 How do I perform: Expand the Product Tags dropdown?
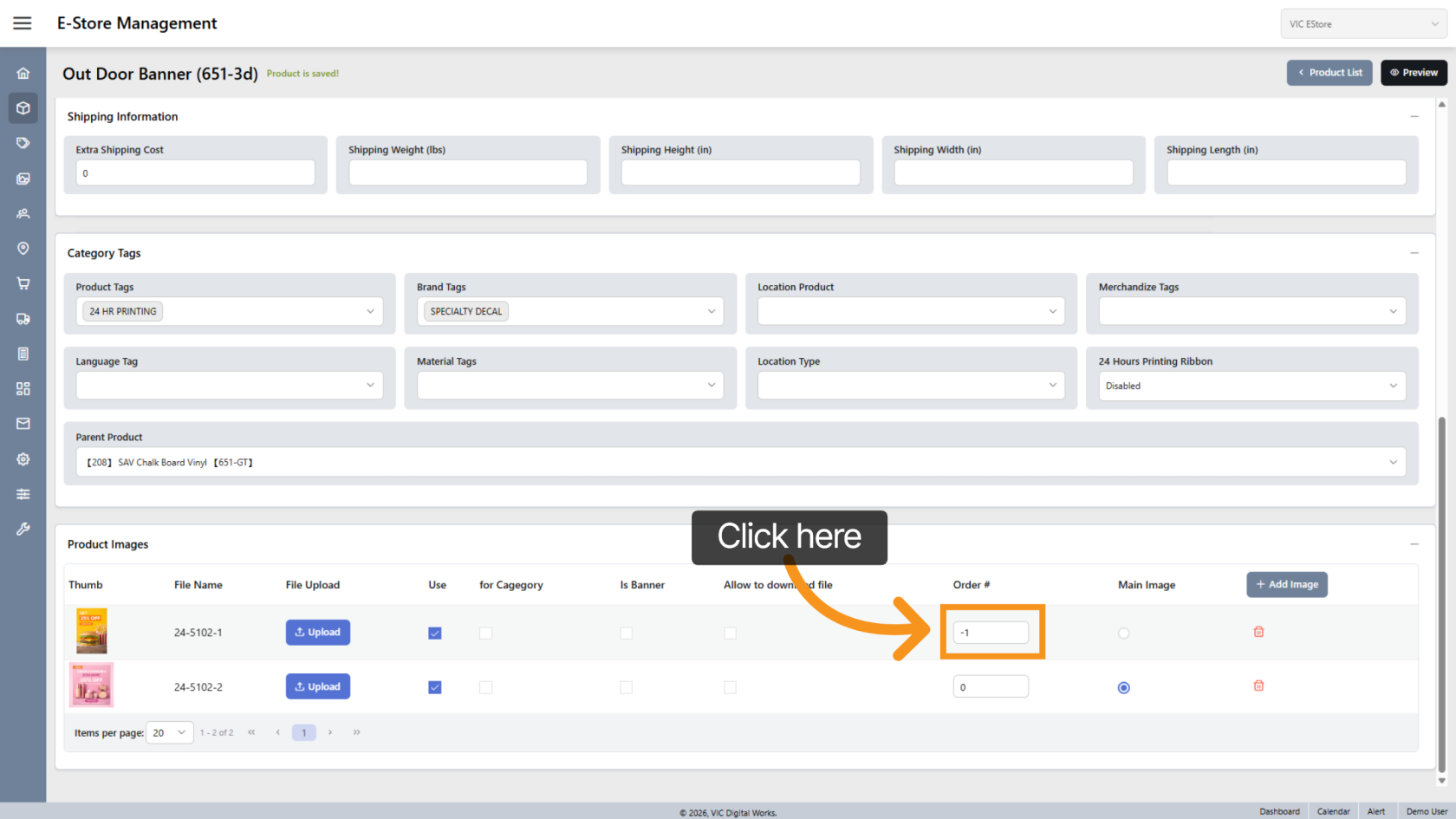pos(370,311)
